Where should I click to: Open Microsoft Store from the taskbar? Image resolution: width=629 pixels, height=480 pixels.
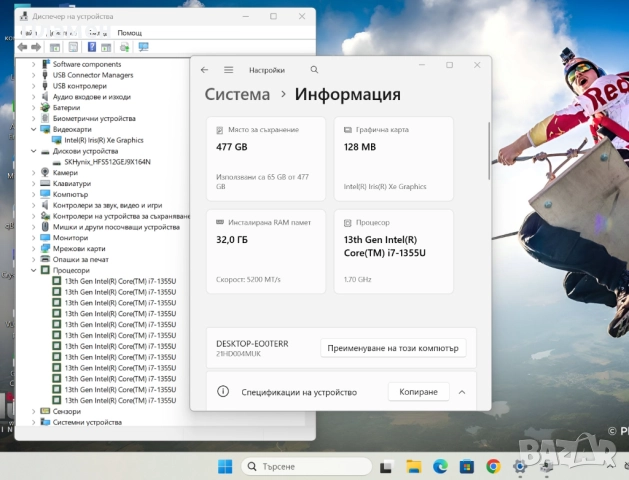click(467, 467)
